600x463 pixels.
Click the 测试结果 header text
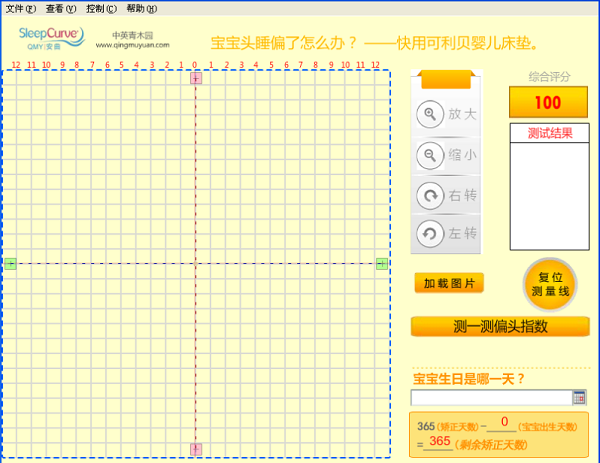pos(550,133)
